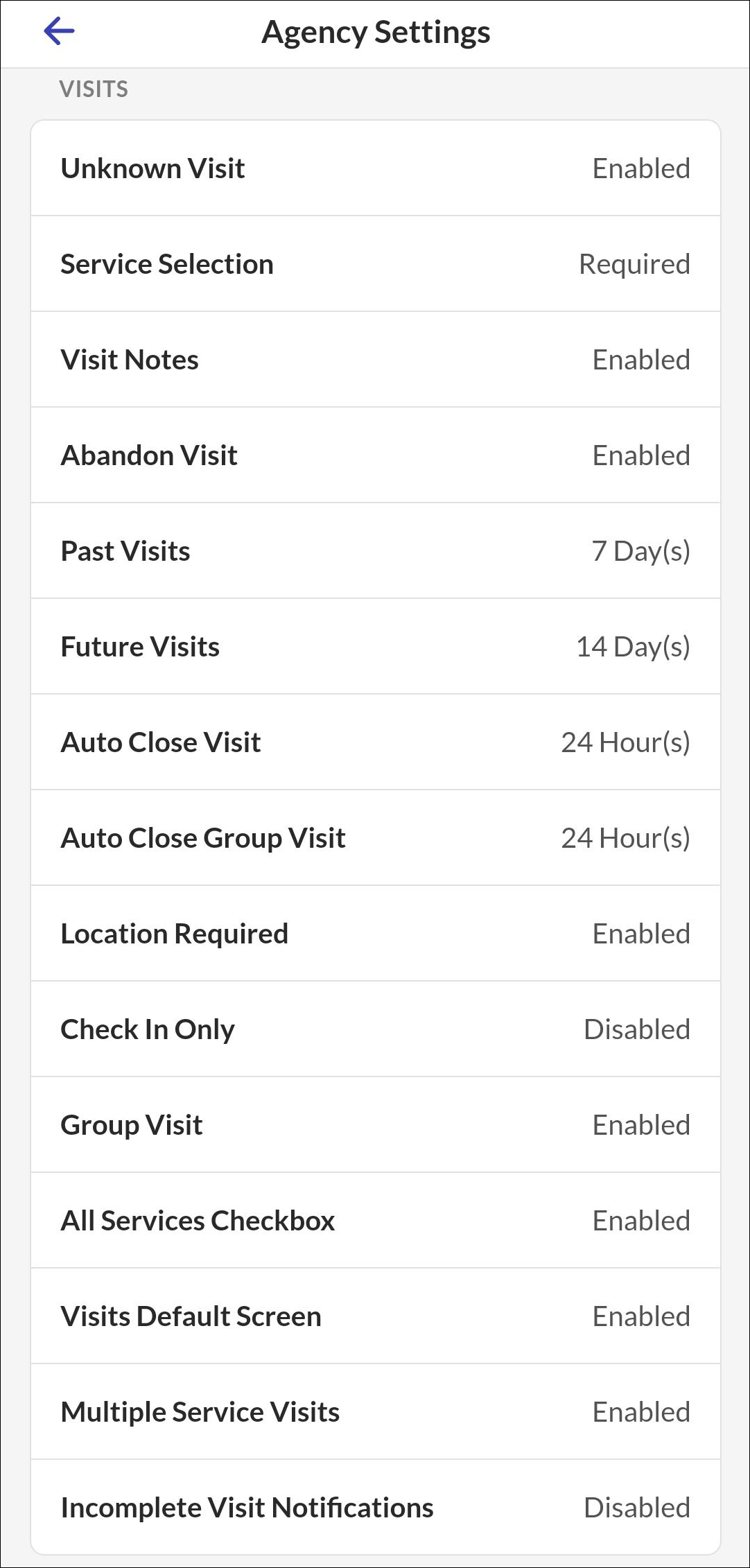Tap the Visit Notes row
Screen dimensions: 750x1568
(x=375, y=360)
